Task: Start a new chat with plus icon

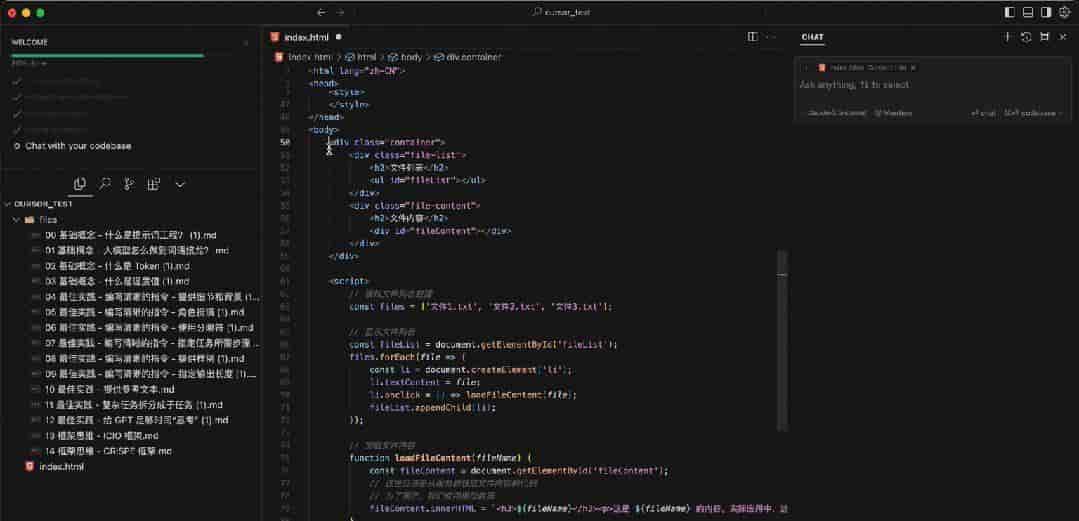Action: 1007,37
